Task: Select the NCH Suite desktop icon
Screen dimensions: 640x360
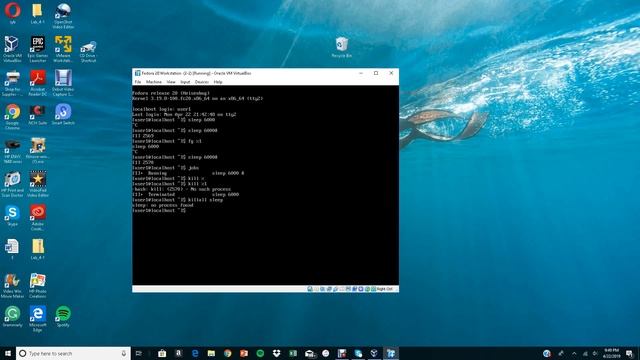Action: click(x=38, y=115)
